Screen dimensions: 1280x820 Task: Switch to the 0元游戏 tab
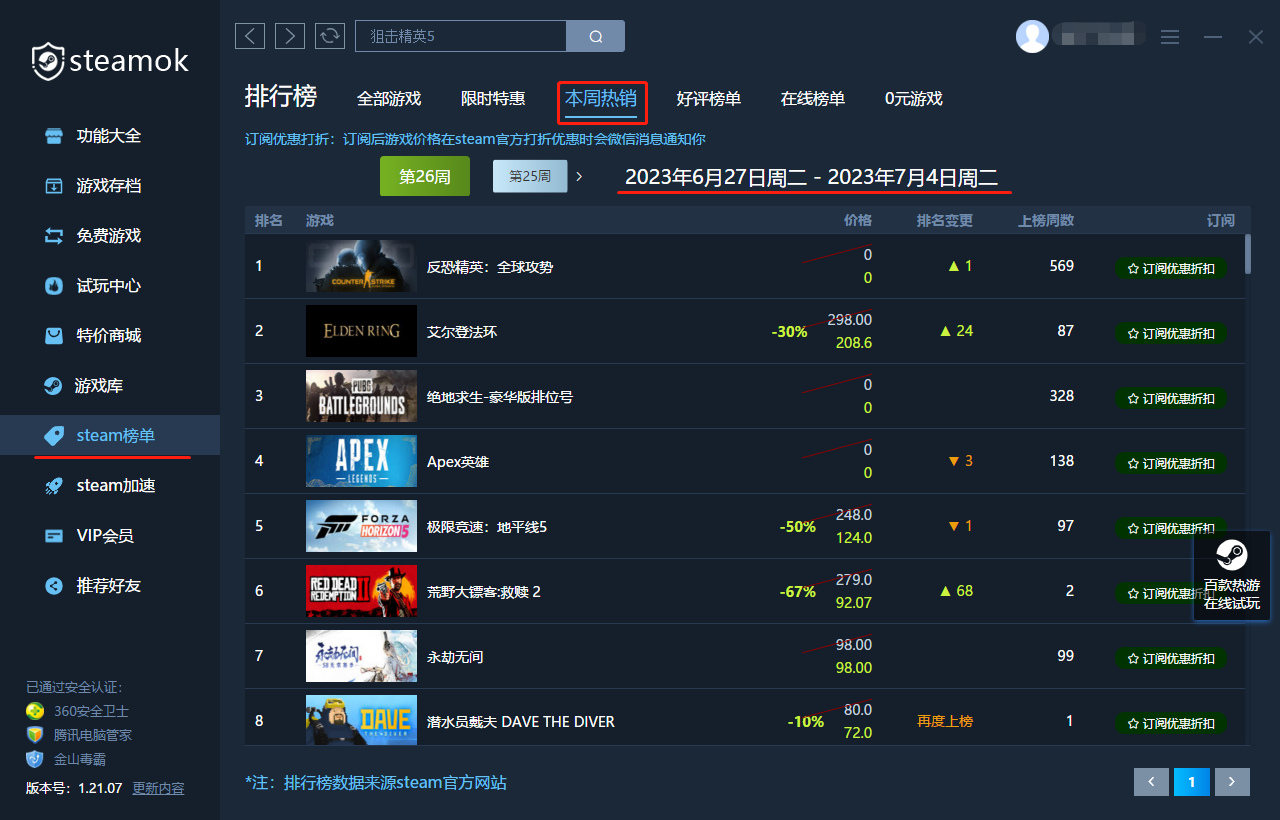coord(914,99)
